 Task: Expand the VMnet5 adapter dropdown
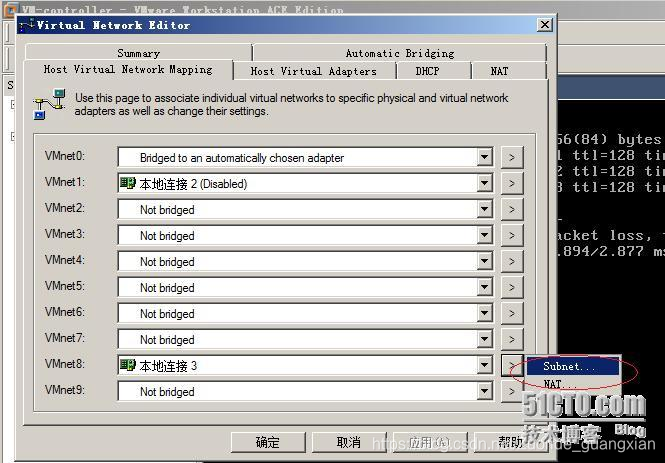point(484,287)
